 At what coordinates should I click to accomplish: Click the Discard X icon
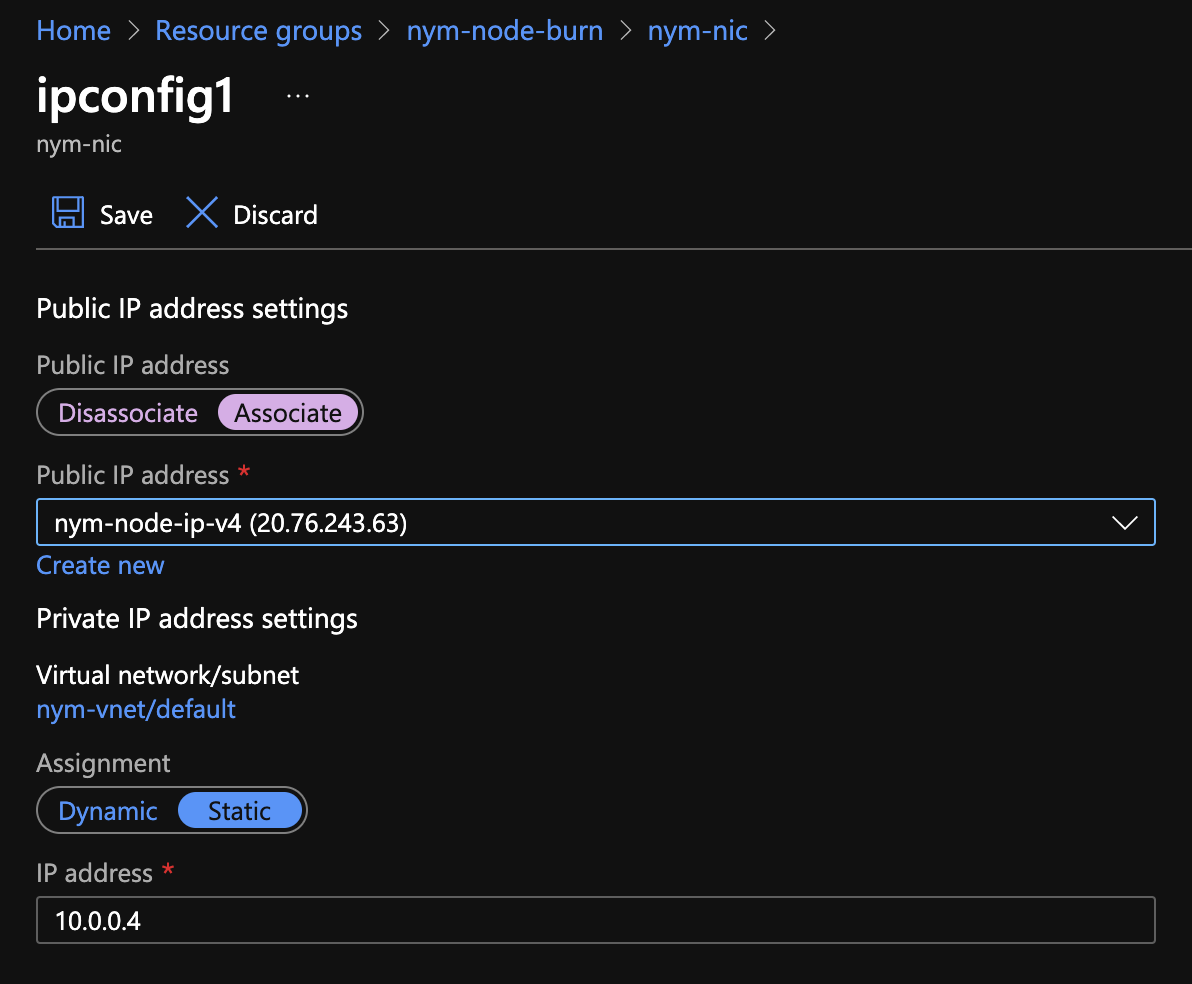(x=202, y=212)
